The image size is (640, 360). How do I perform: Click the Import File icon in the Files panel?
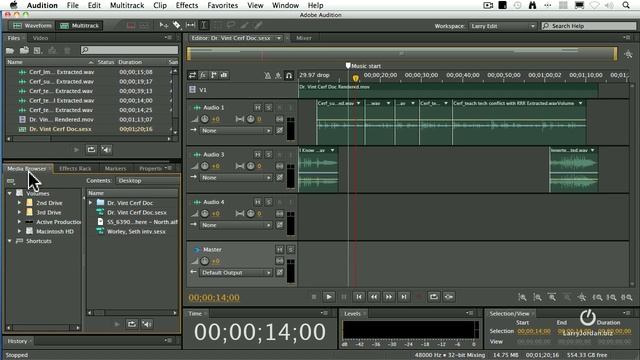(x=24, y=50)
